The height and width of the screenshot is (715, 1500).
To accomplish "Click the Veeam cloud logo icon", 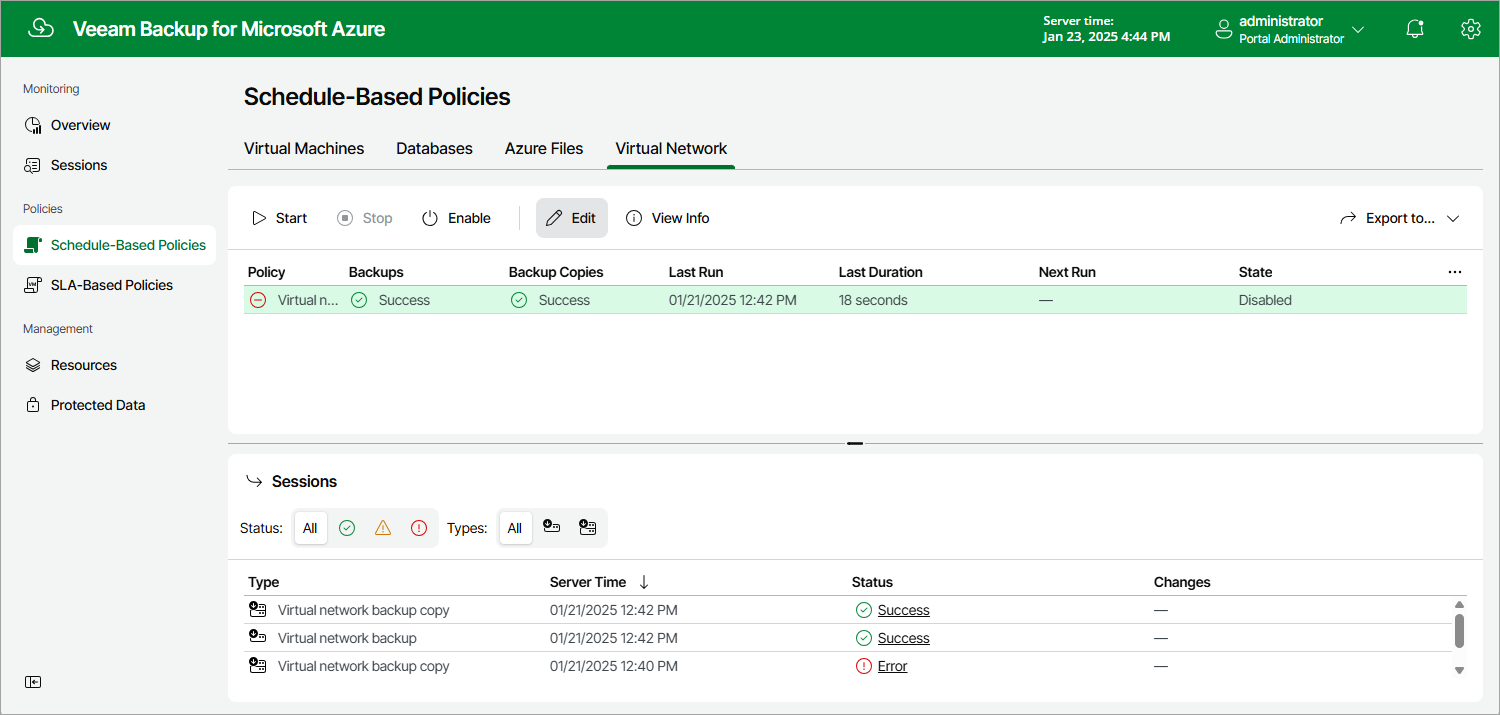I will point(41,28).
